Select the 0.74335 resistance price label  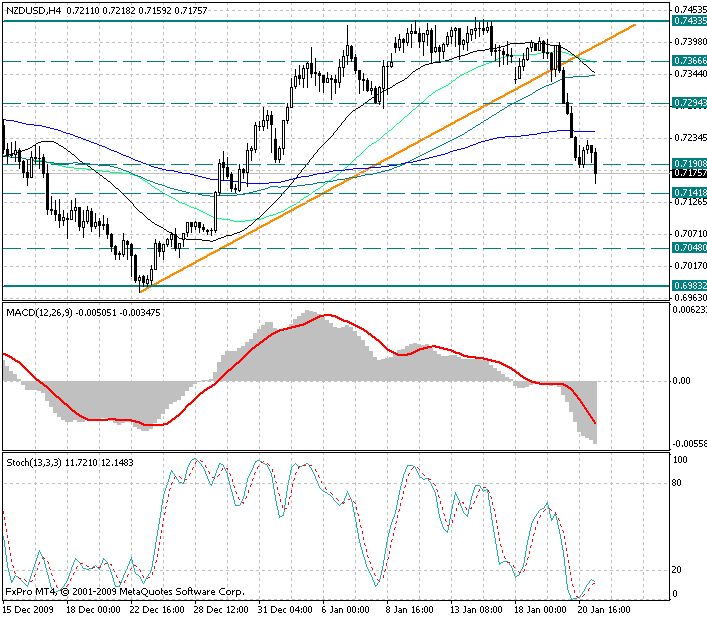click(x=687, y=20)
